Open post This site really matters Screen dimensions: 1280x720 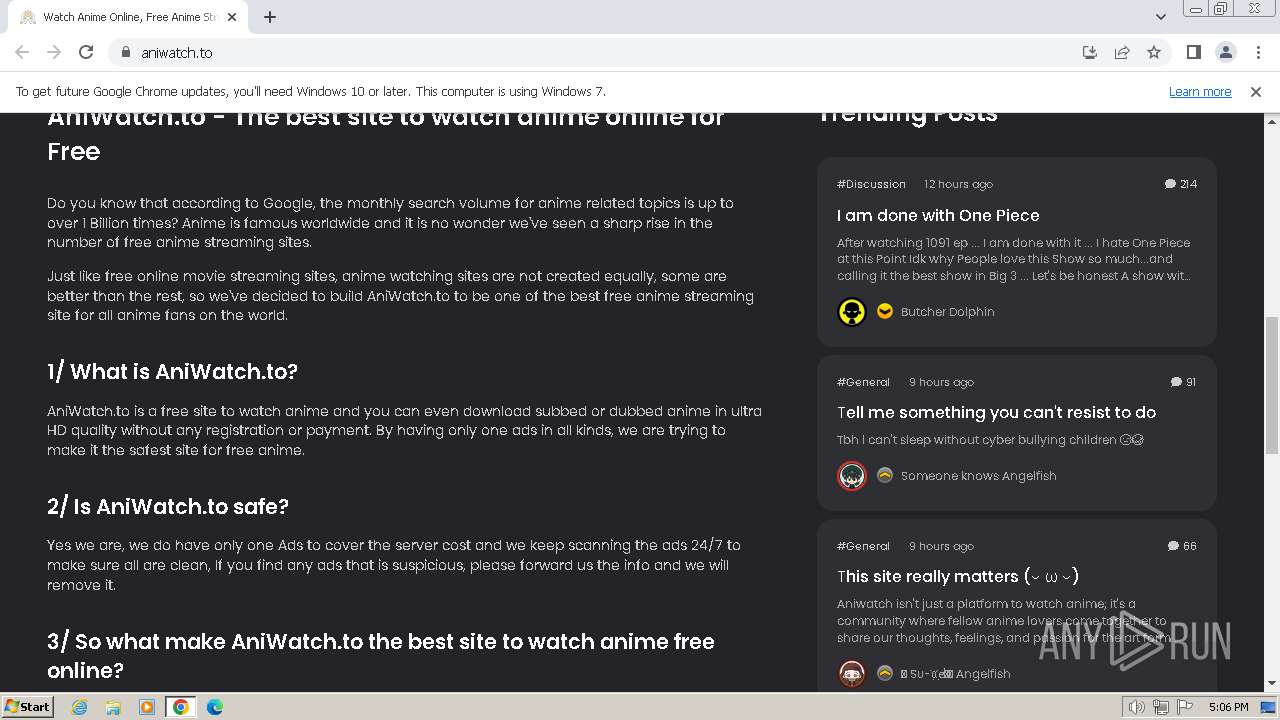click(x=958, y=576)
